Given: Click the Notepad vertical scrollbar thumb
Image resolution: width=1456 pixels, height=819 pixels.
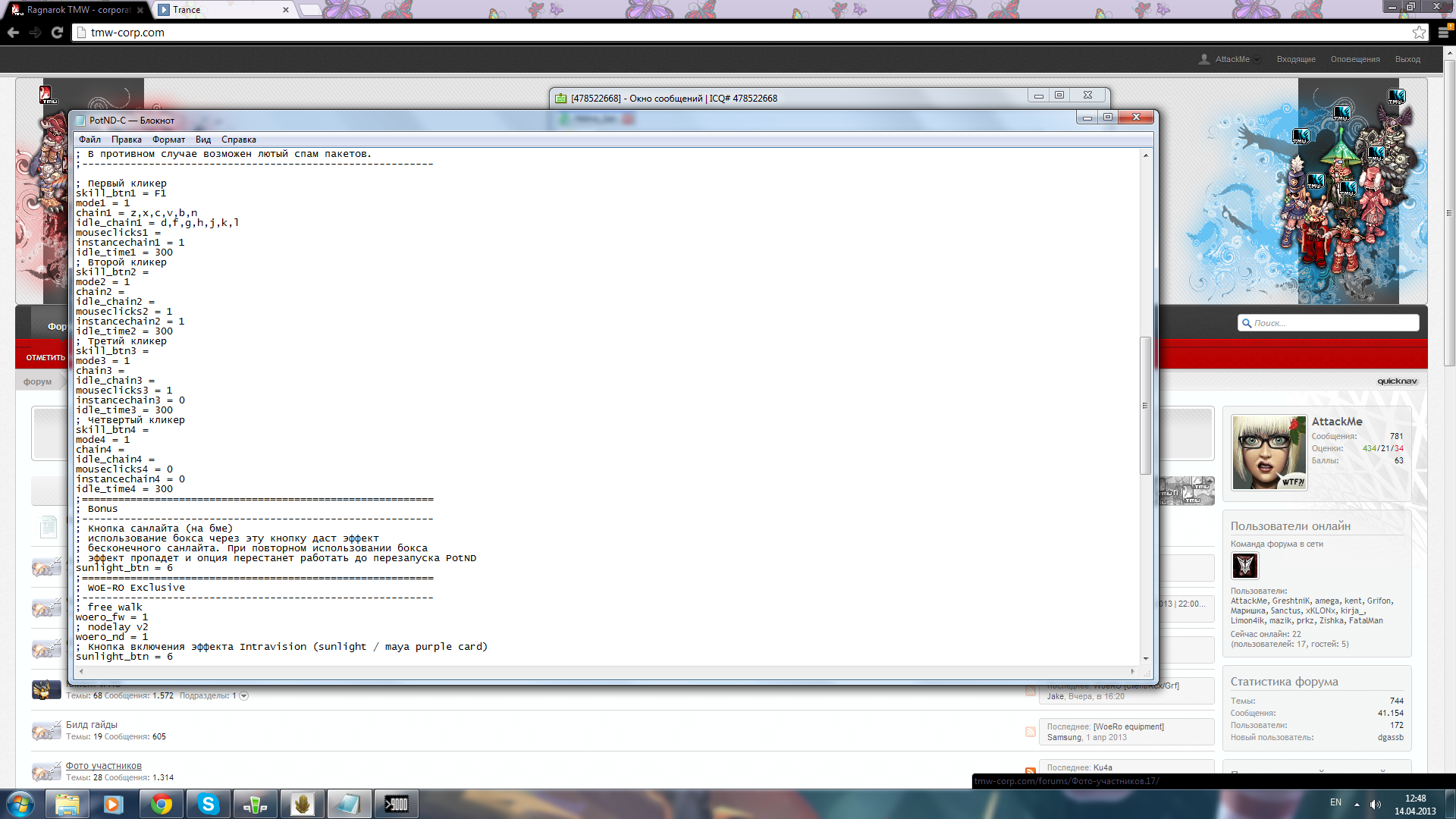Looking at the screenshot, I should tap(1146, 406).
